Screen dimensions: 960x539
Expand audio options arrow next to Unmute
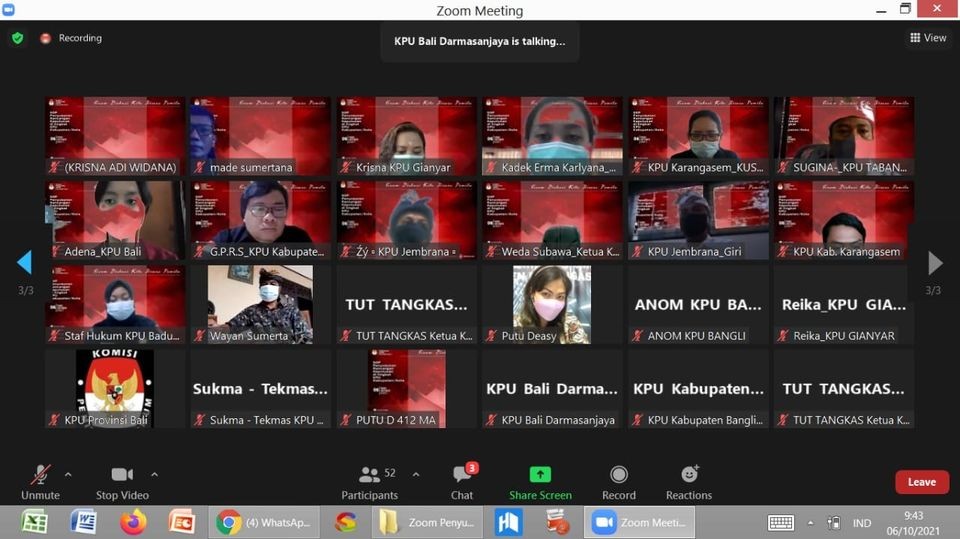tap(68, 474)
